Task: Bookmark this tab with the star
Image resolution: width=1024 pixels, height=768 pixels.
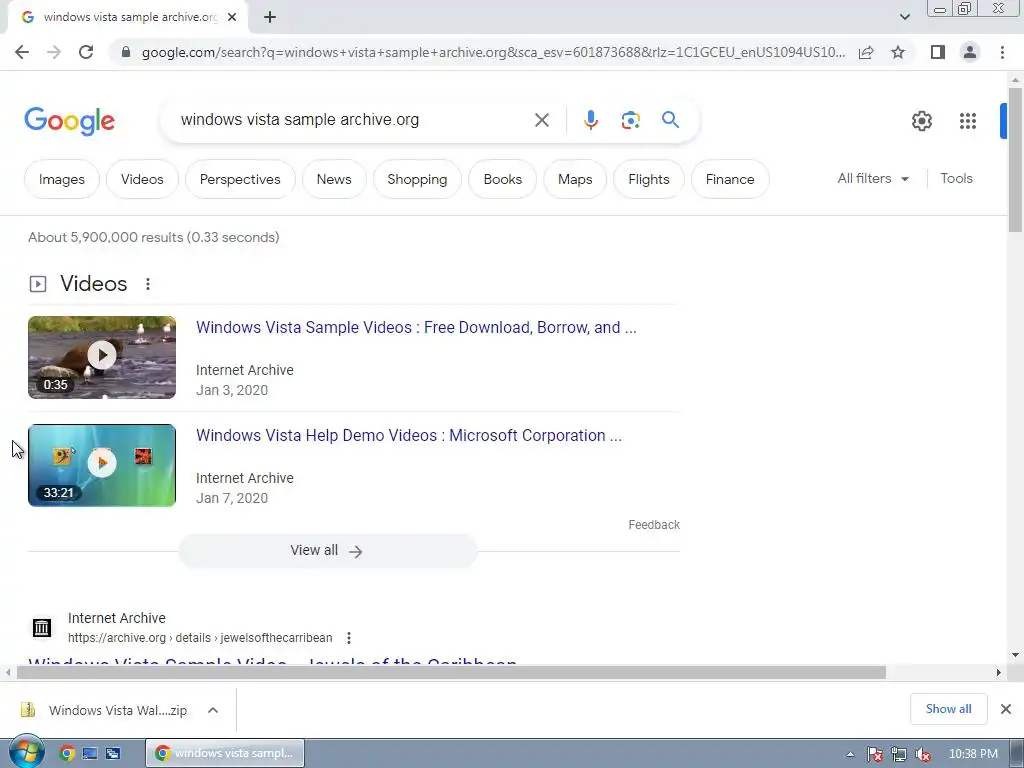Action: pos(898,52)
